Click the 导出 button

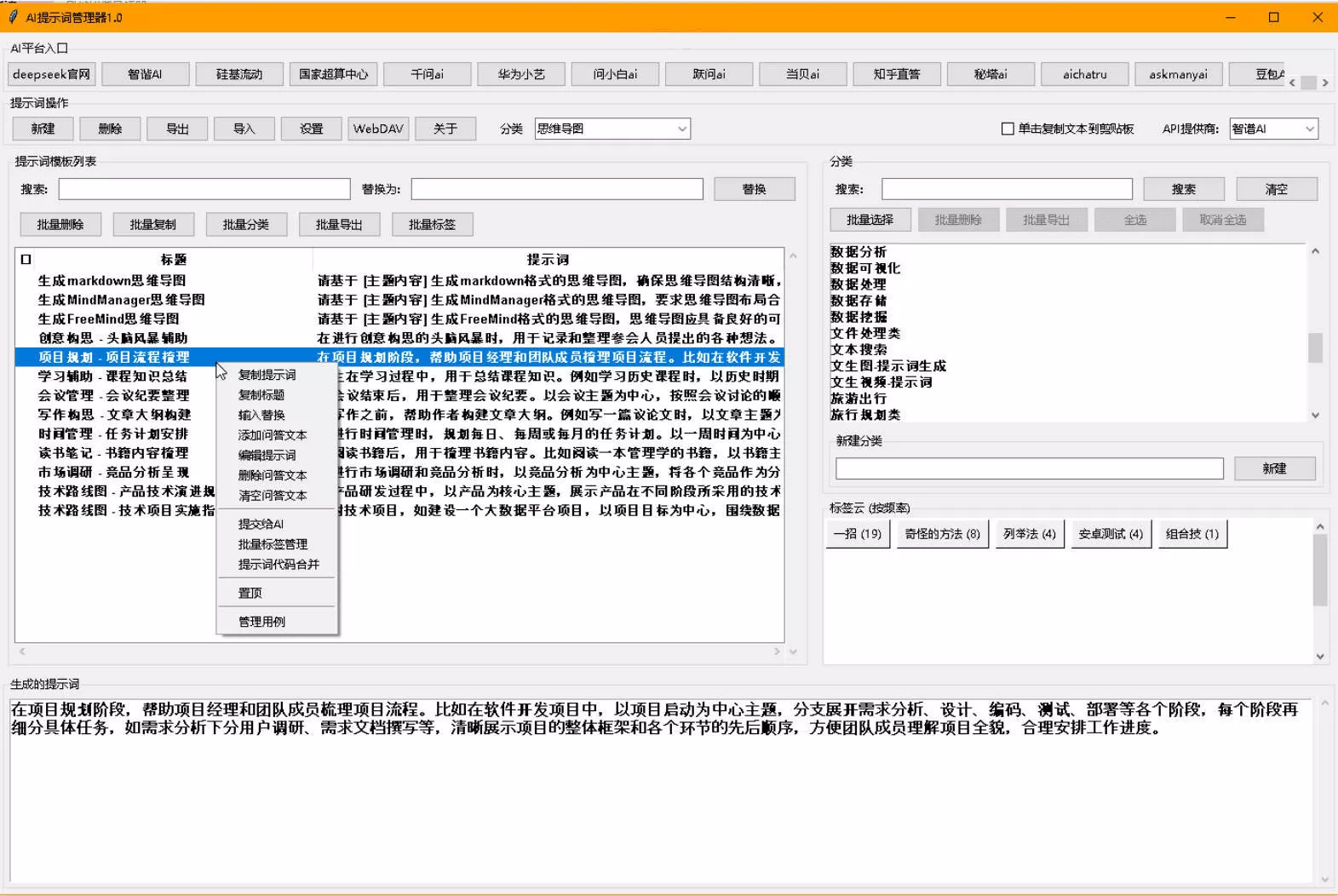[177, 129]
